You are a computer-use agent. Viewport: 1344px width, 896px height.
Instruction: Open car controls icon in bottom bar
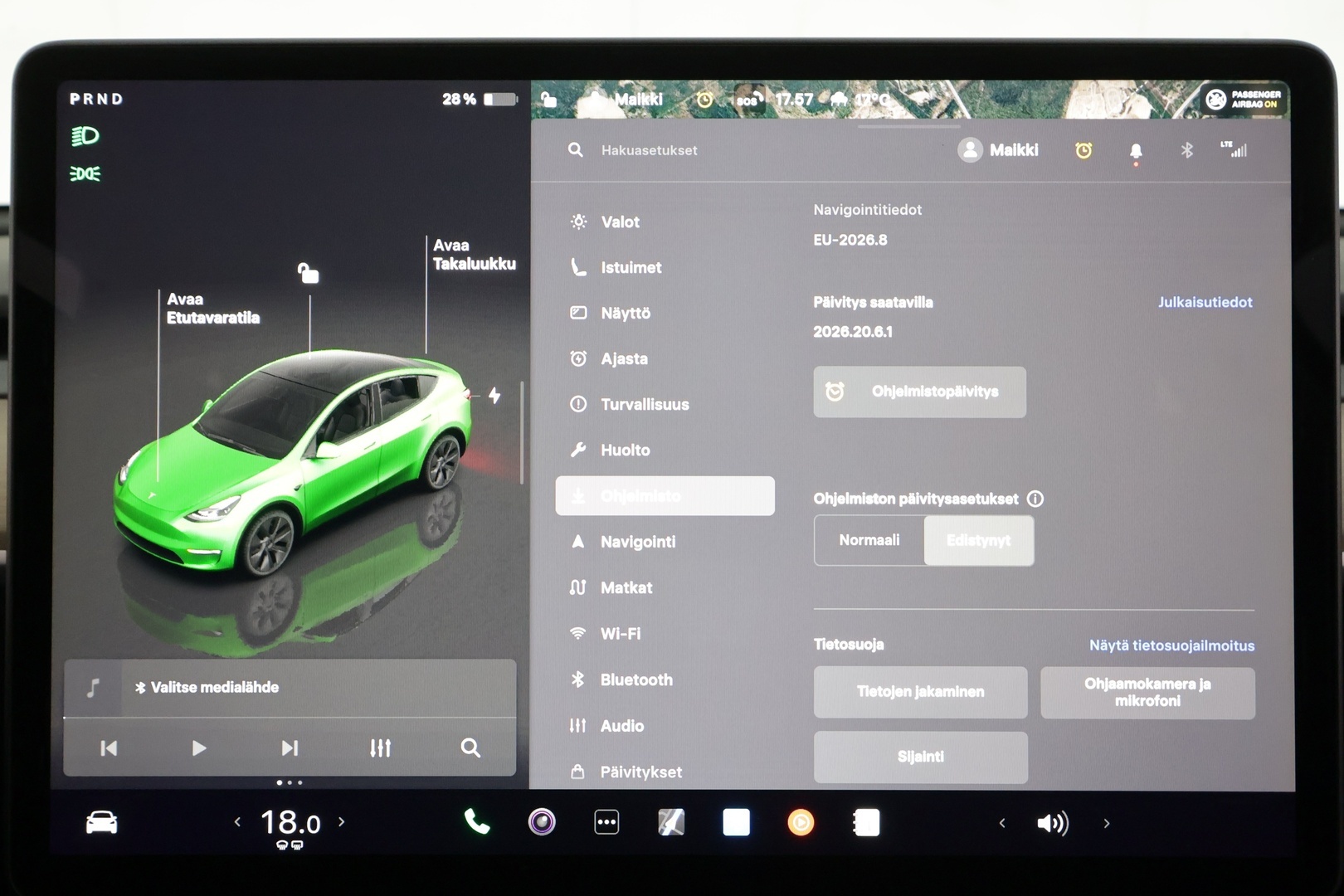[x=101, y=822]
